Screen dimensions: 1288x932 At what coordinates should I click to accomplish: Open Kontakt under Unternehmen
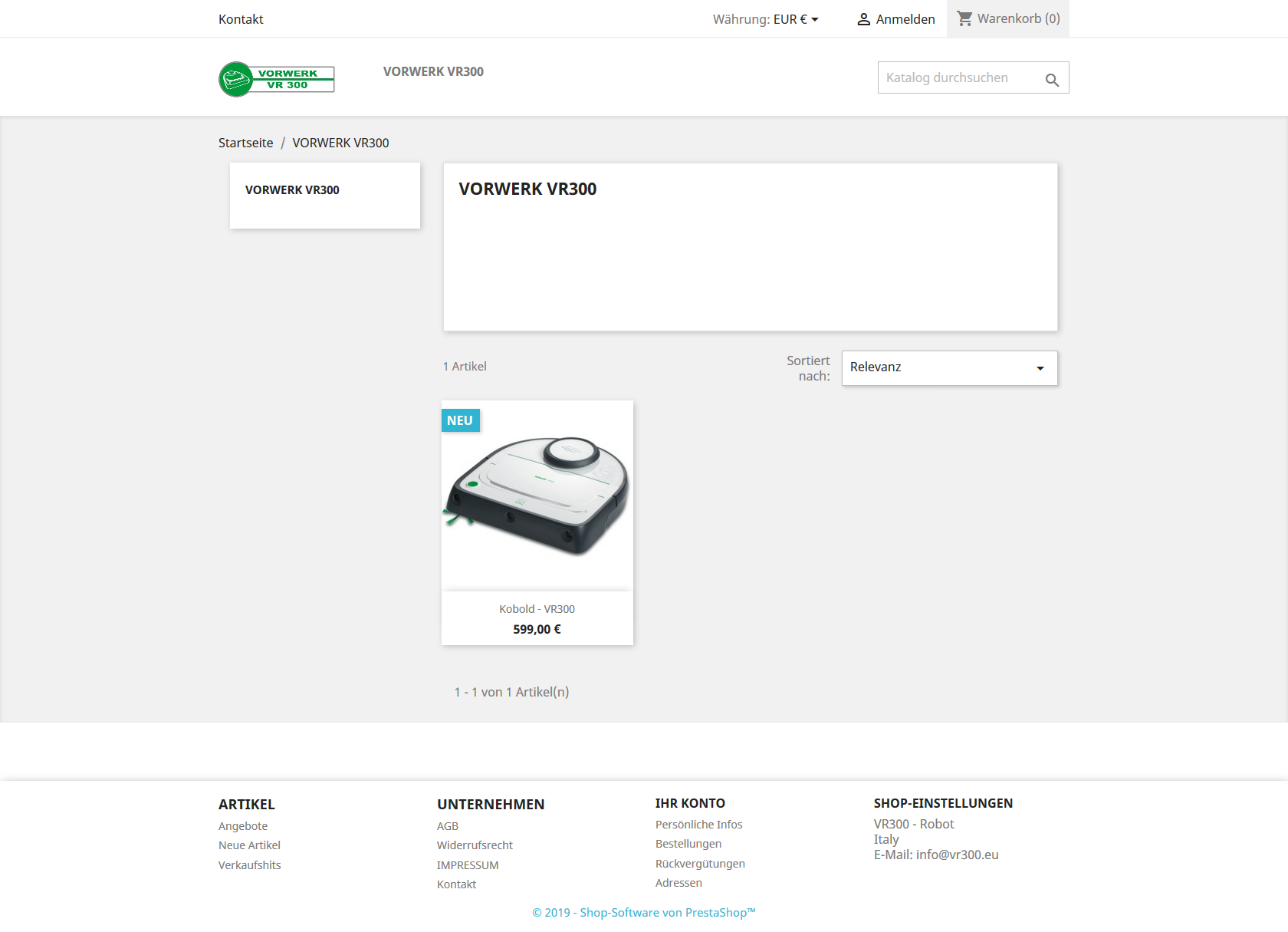(456, 884)
